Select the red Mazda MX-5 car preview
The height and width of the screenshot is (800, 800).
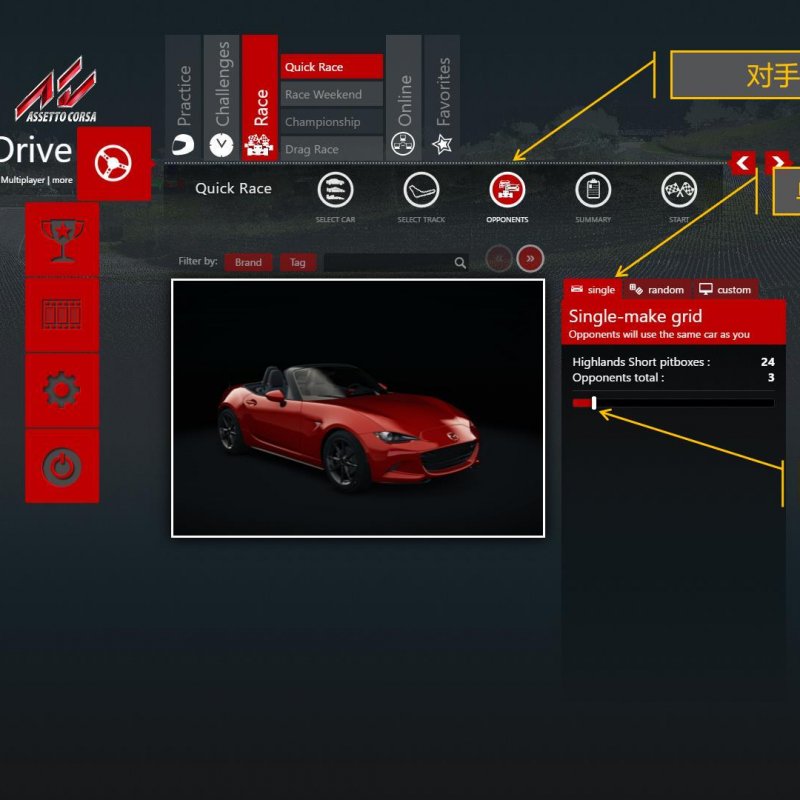(358, 408)
